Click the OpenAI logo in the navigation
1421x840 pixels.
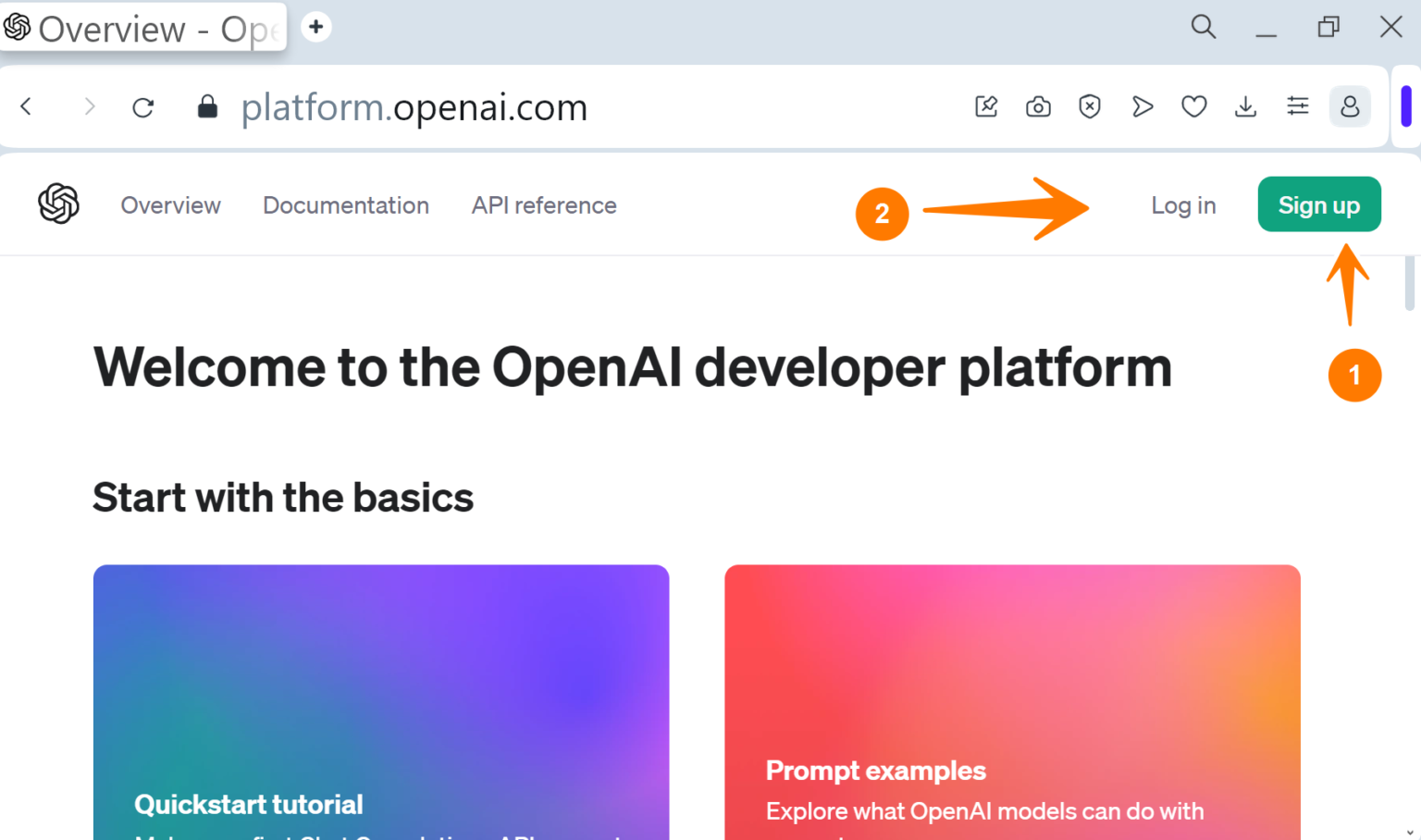pos(57,204)
